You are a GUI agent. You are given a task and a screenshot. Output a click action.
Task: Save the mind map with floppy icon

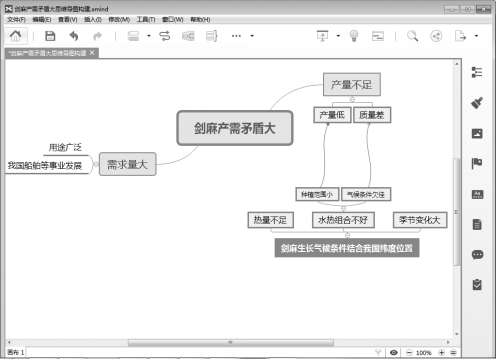[x=50, y=36]
